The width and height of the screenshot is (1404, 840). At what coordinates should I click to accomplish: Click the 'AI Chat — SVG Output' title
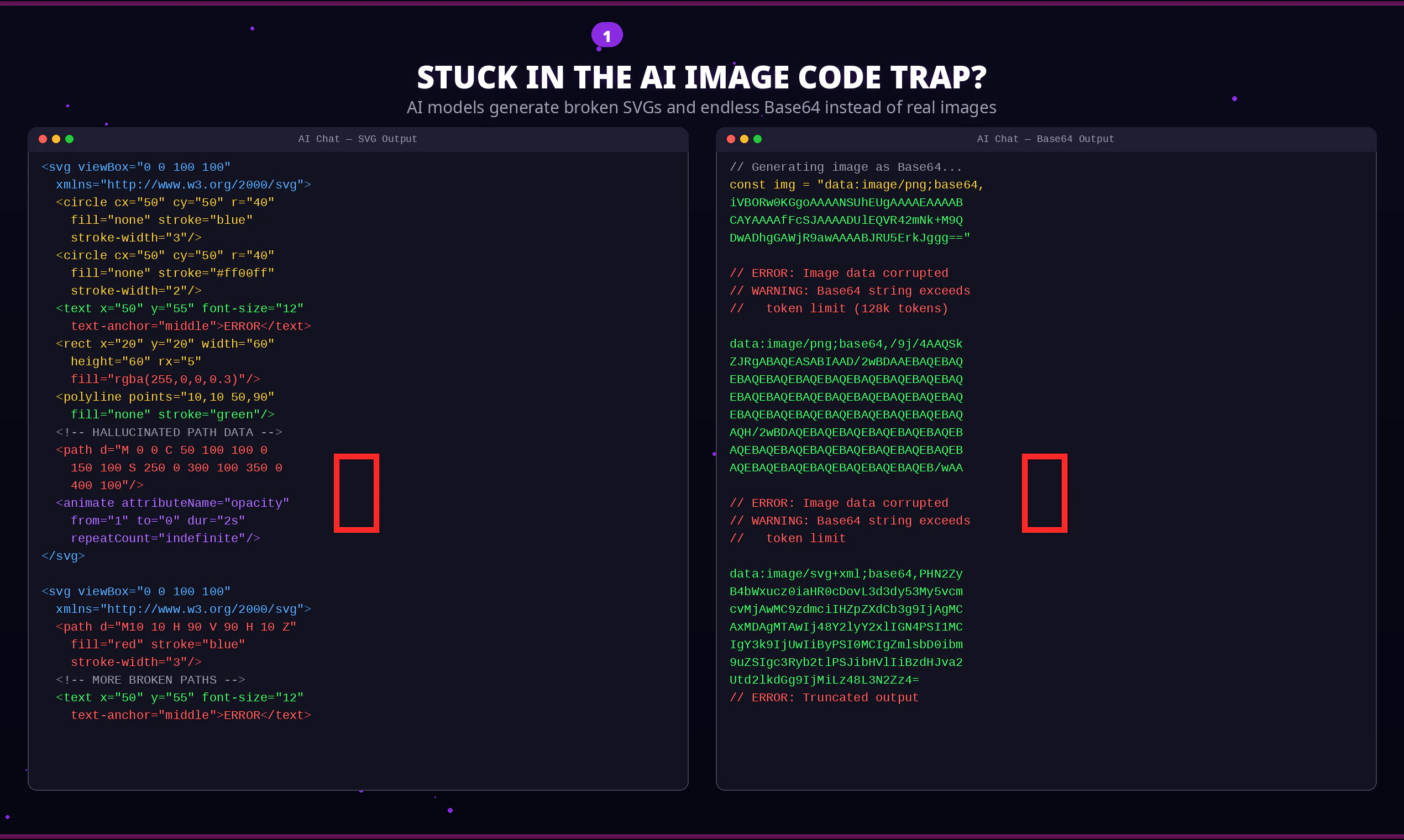click(358, 139)
